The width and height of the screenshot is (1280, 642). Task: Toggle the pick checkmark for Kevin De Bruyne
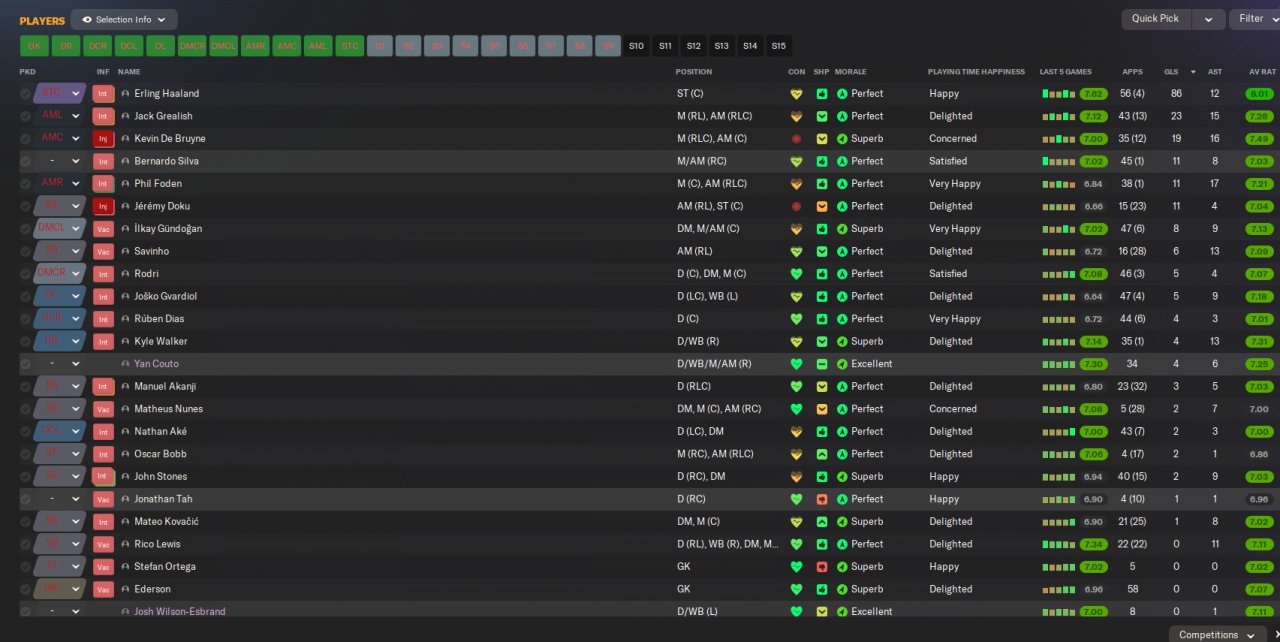click(25, 139)
